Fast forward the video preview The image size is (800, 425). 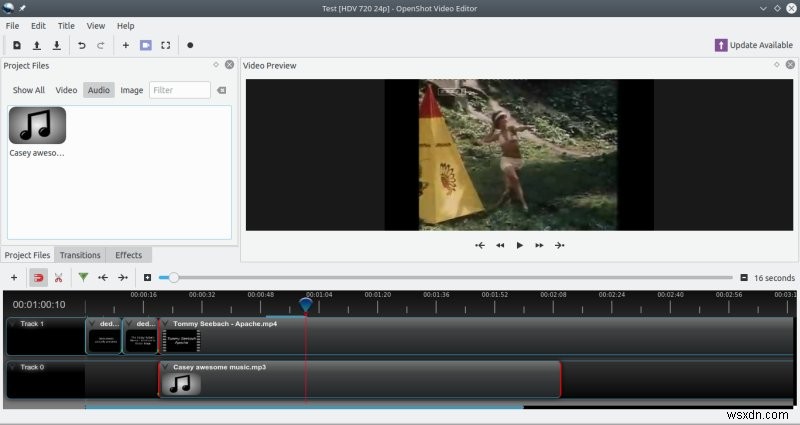539,245
